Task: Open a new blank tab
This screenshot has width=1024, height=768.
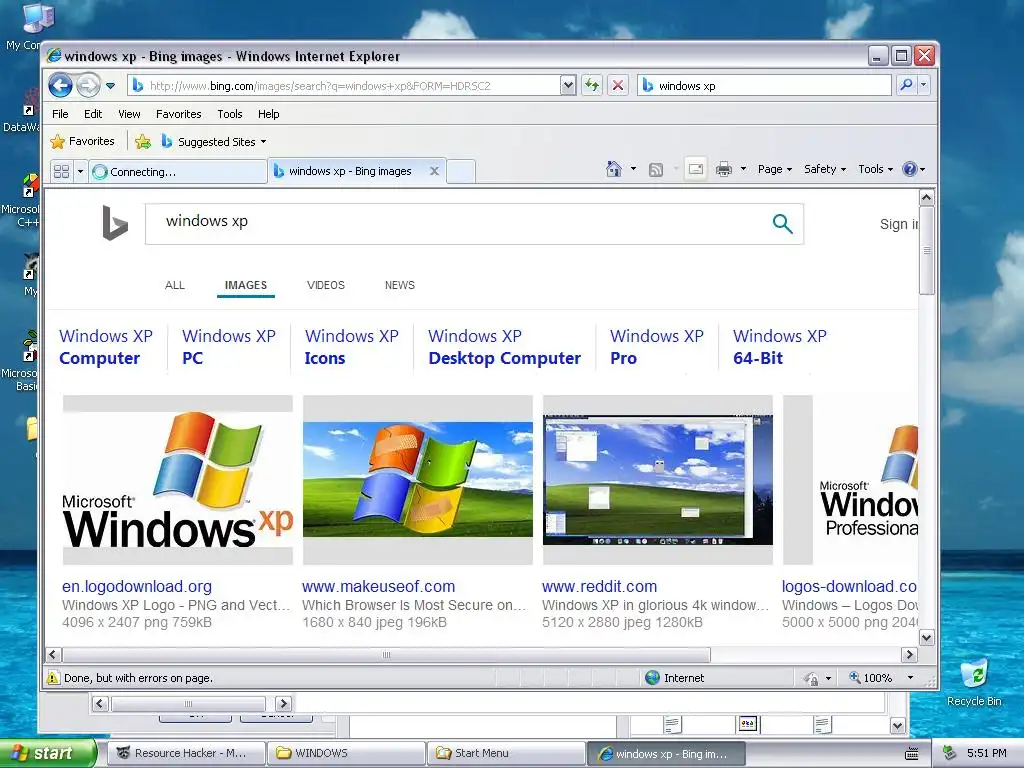Action: click(461, 171)
